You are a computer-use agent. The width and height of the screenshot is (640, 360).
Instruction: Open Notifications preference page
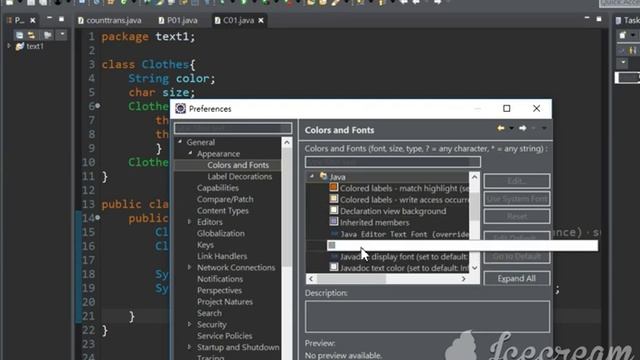click(x=220, y=279)
